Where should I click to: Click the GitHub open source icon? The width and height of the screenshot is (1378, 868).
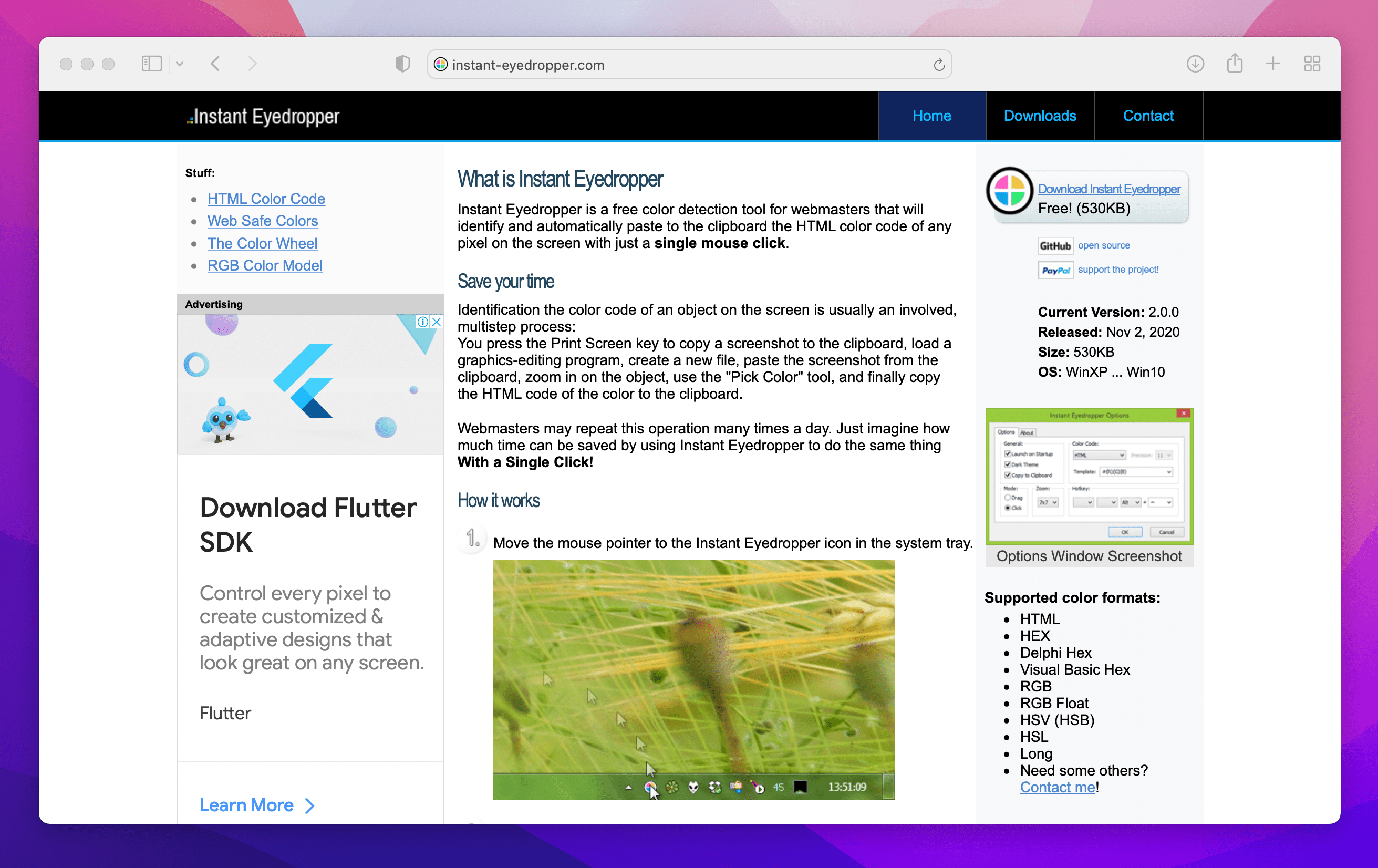coord(1055,244)
